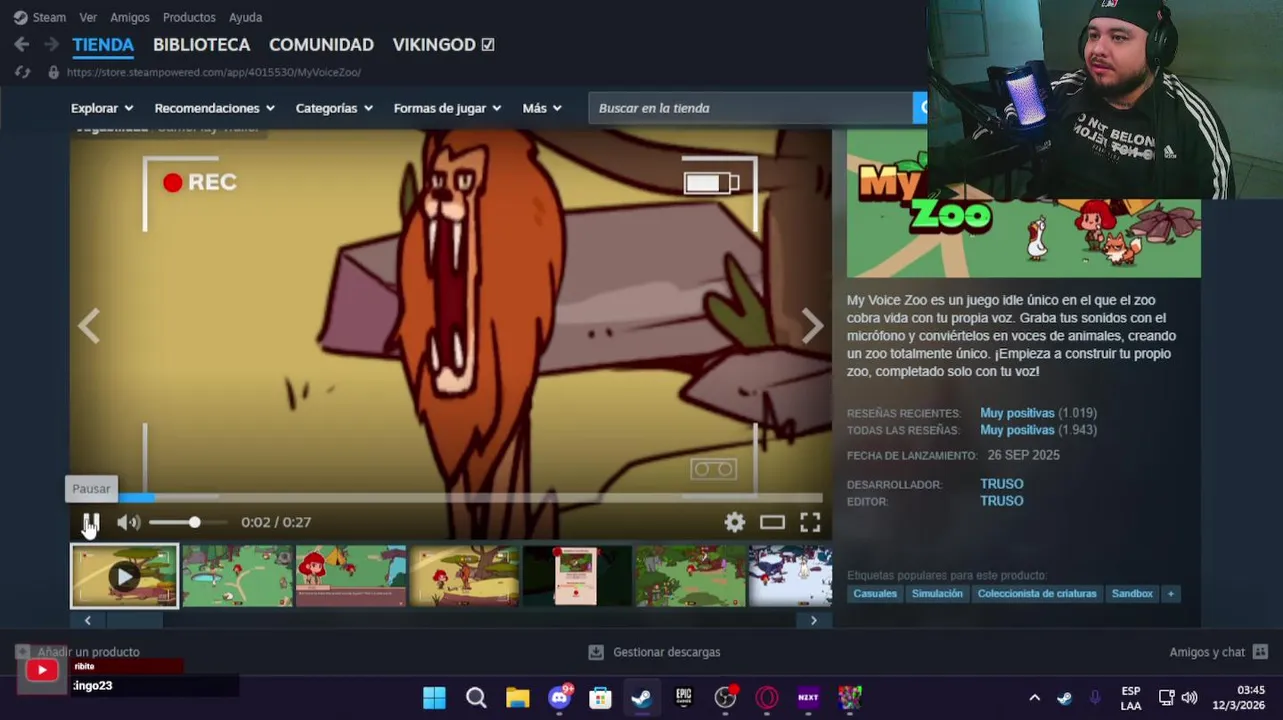This screenshot has width=1283, height=720.
Task: Open the Amigos menu
Action: pyautogui.click(x=130, y=17)
